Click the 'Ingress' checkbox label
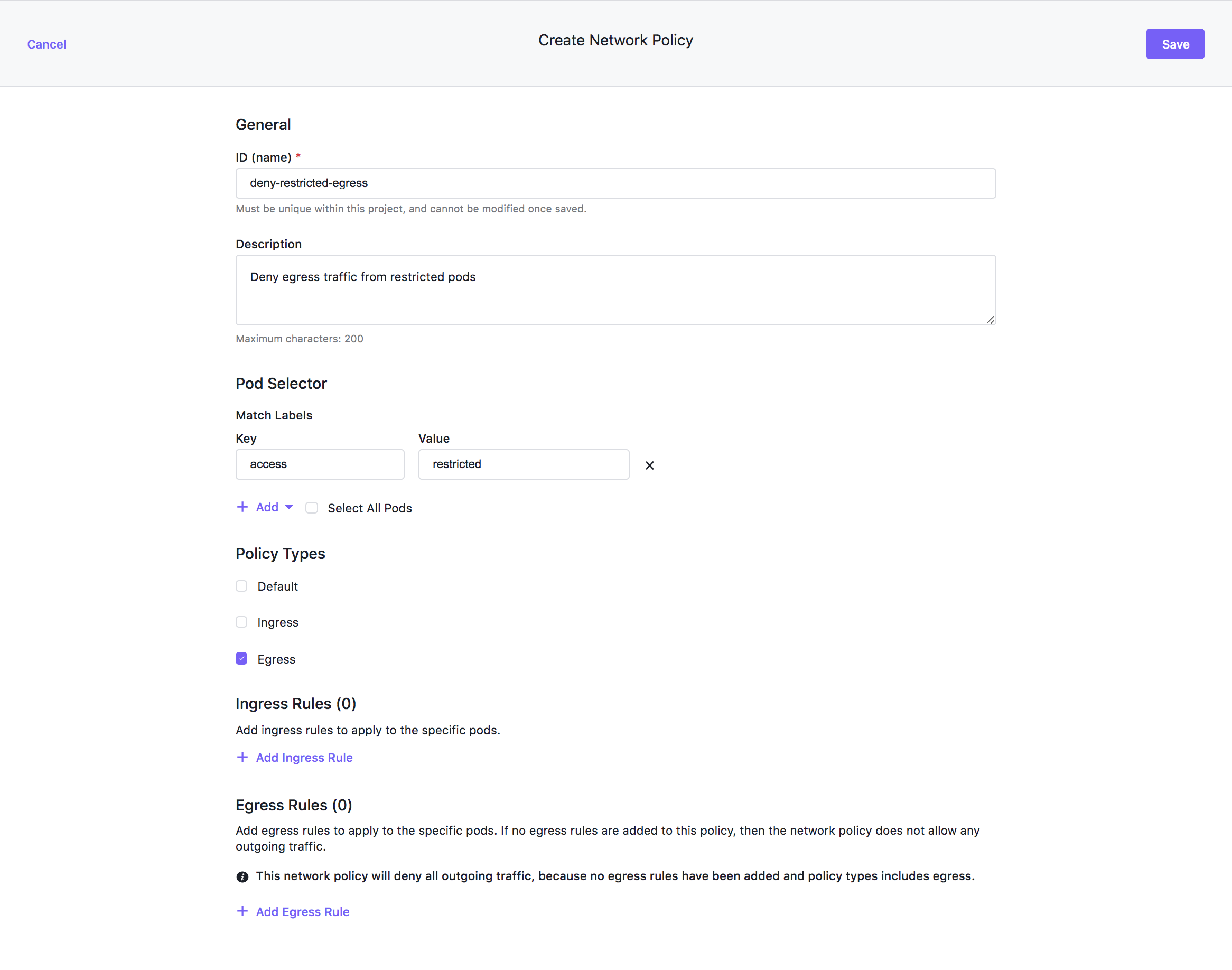Image resolution: width=1232 pixels, height=970 pixels. pyautogui.click(x=278, y=622)
